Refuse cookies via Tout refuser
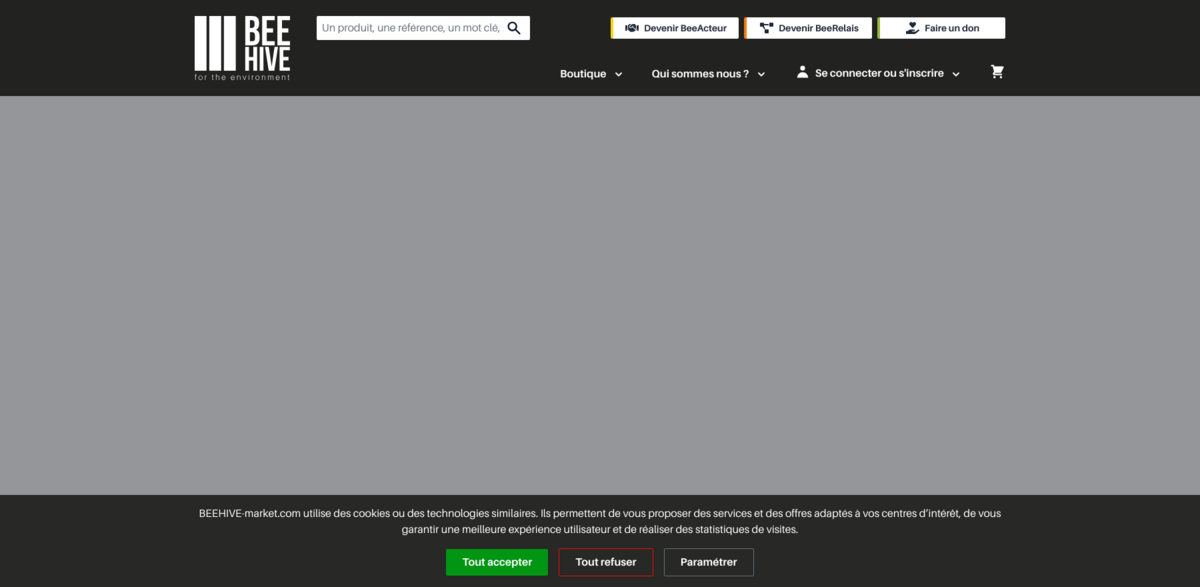Viewport: 1200px width, 587px height. click(x=606, y=562)
